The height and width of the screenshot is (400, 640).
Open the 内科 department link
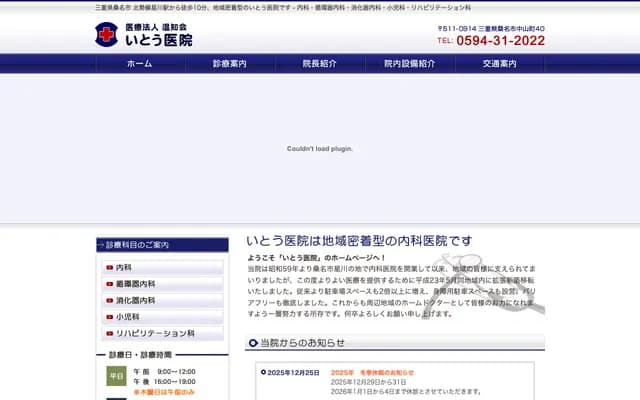[124, 268]
